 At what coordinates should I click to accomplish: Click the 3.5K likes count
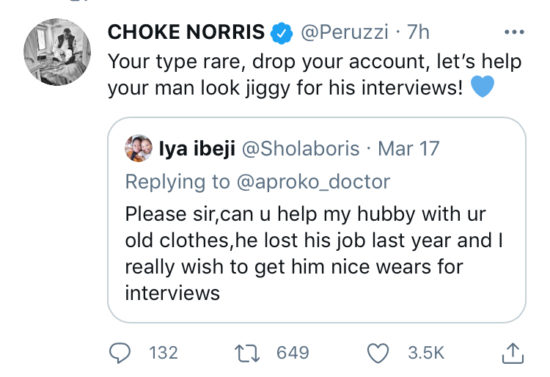426,353
